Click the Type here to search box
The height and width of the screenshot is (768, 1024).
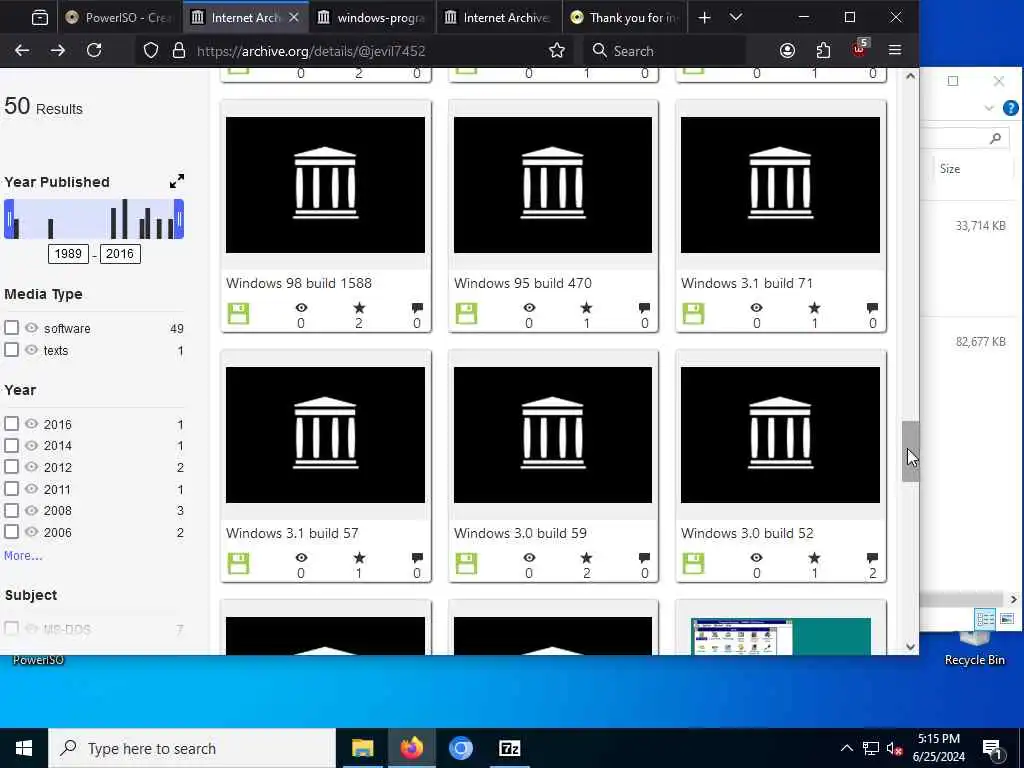coord(191,748)
